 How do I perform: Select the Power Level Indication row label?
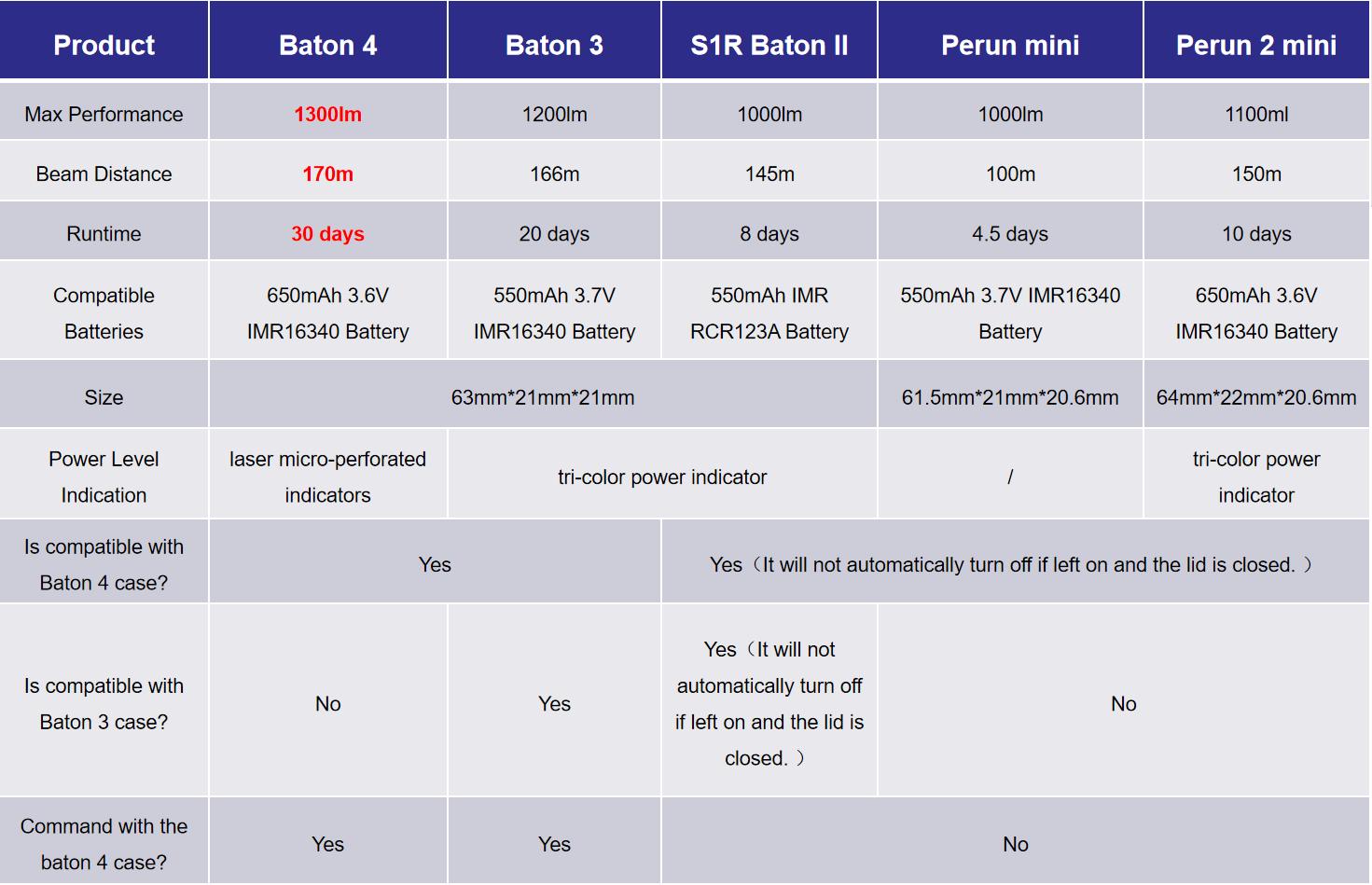coord(104,477)
